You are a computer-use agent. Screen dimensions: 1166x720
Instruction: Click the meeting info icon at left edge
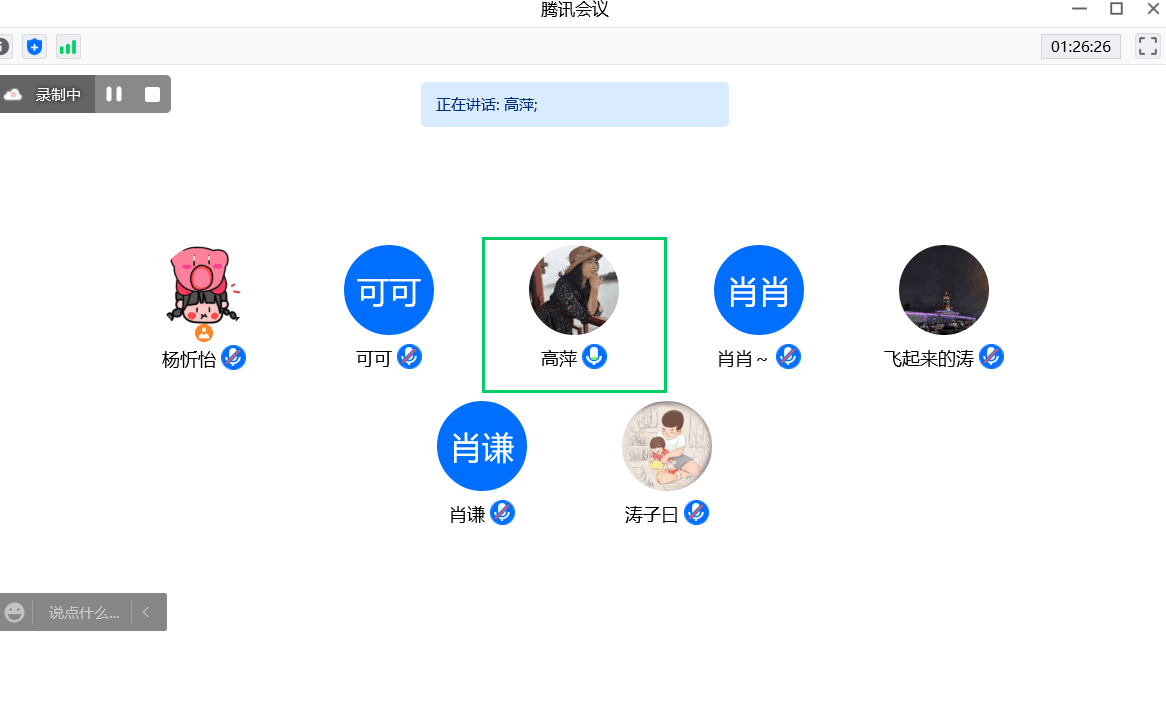coord(4,47)
